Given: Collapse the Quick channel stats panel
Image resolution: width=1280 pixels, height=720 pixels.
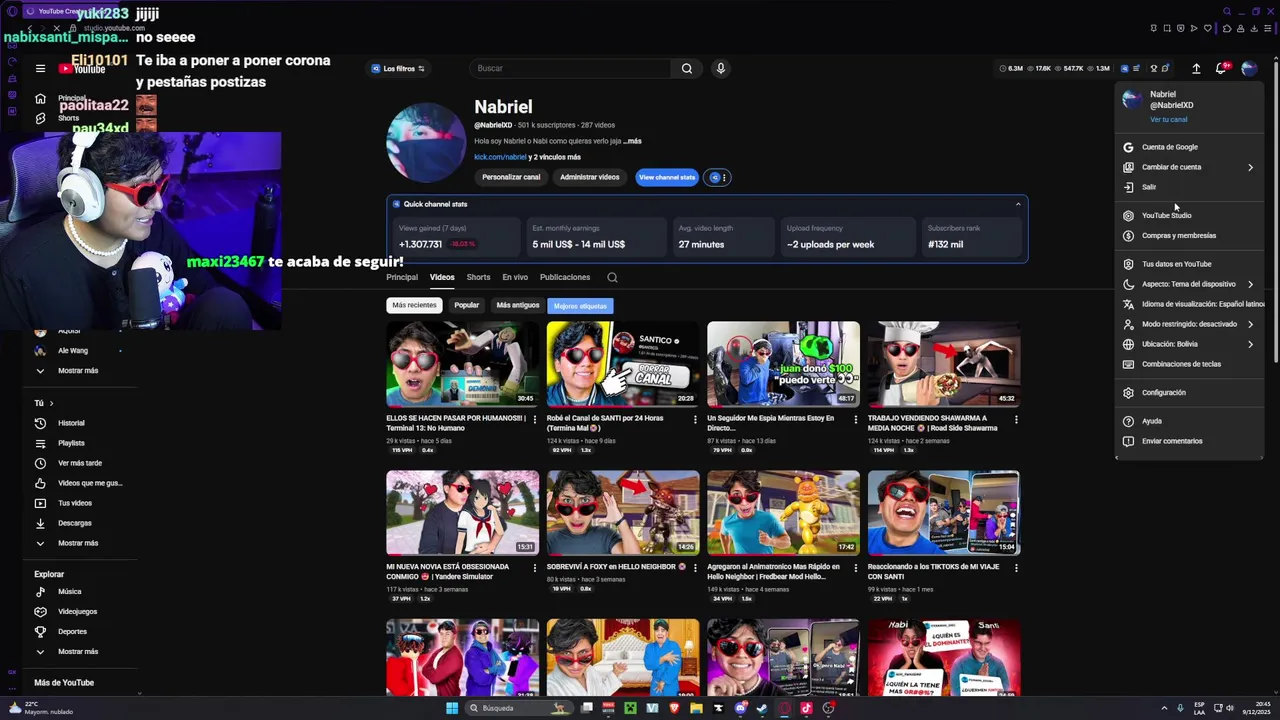Looking at the screenshot, I should pyautogui.click(x=1018, y=204).
